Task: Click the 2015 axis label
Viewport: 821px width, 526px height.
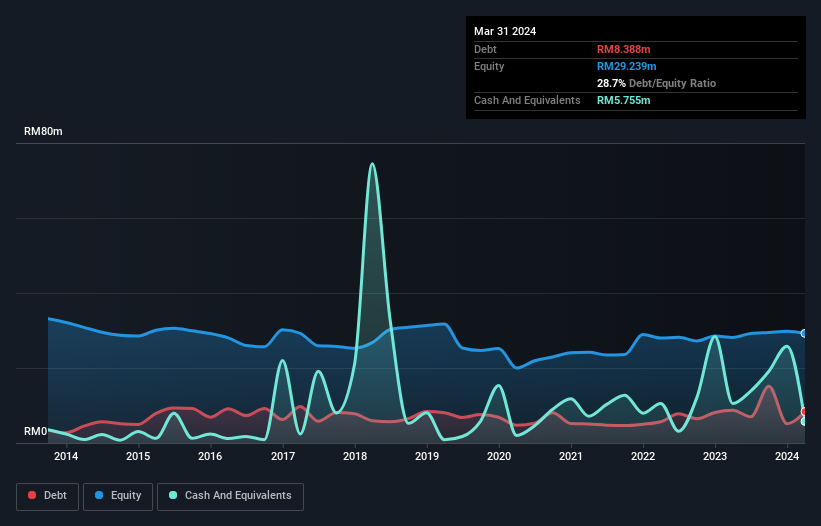Action: 138,456
